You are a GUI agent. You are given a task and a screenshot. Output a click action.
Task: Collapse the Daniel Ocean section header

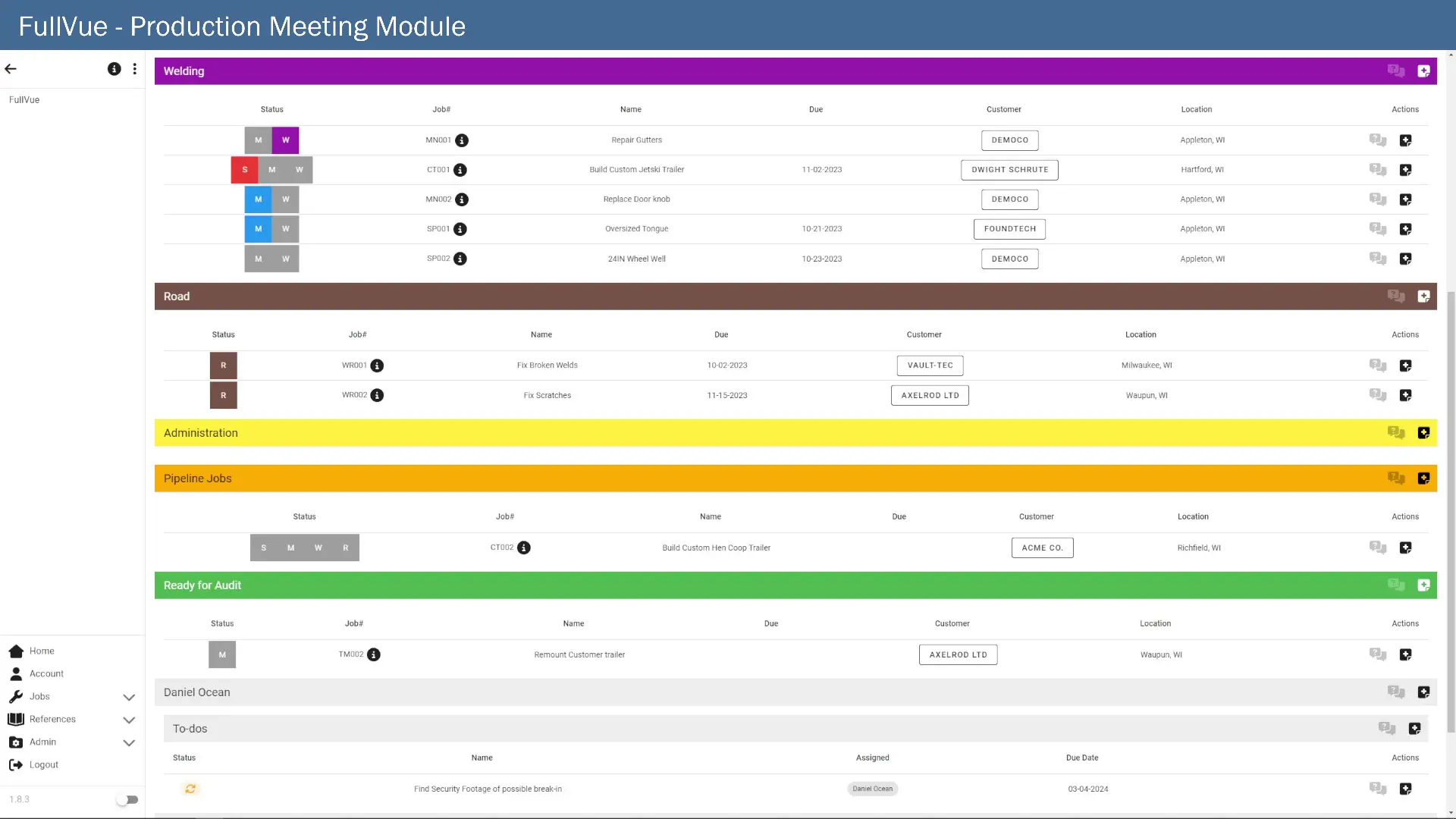coord(795,692)
